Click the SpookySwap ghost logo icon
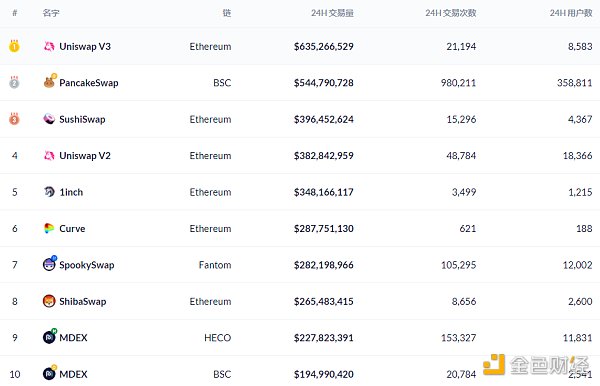 tap(49, 264)
